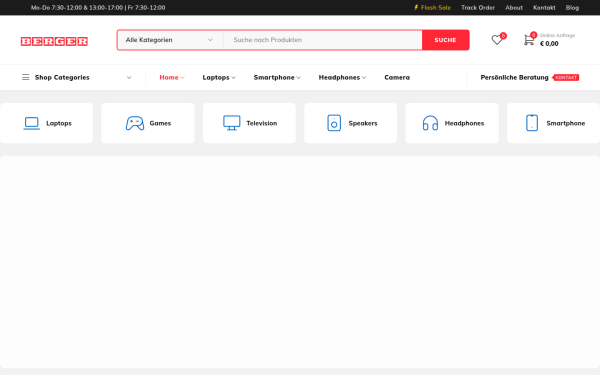Go to the Camera menu item
This screenshot has width=600, height=375.
click(x=397, y=77)
